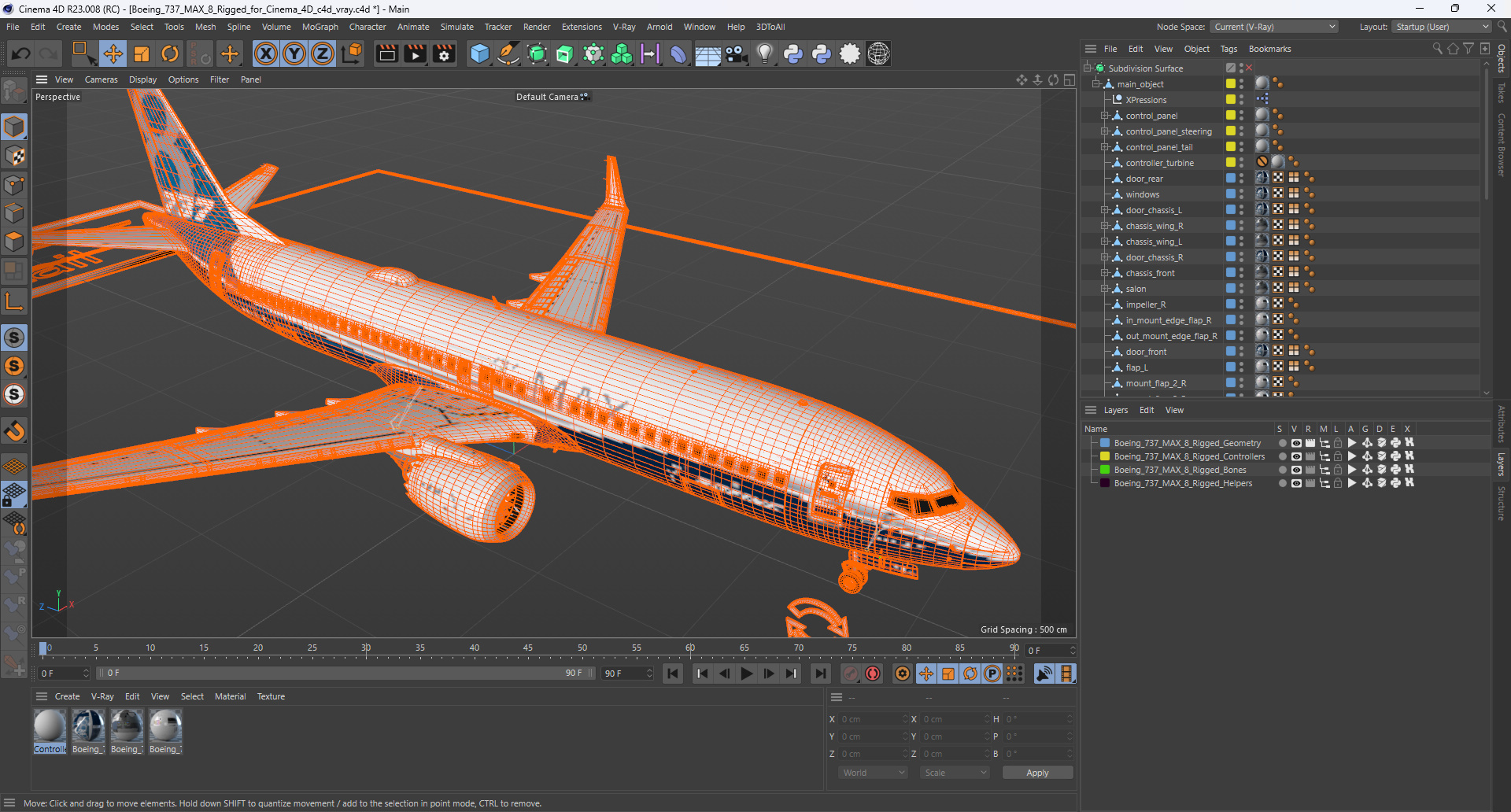This screenshot has width=1511, height=812.
Task: Open viewport Cameras menu
Action: [101, 79]
